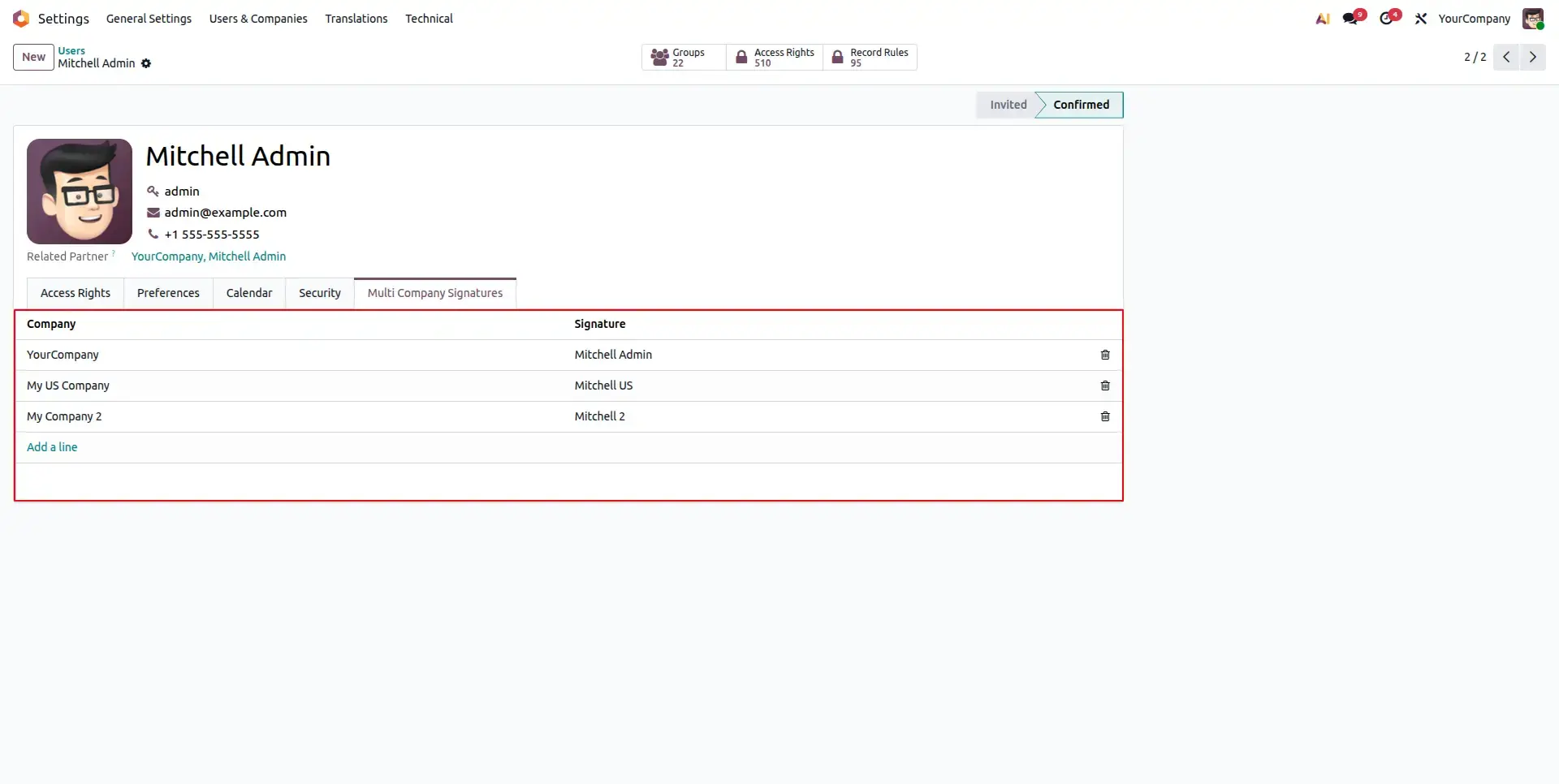
Task: Add a line to signatures table
Action: [x=52, y=447]
